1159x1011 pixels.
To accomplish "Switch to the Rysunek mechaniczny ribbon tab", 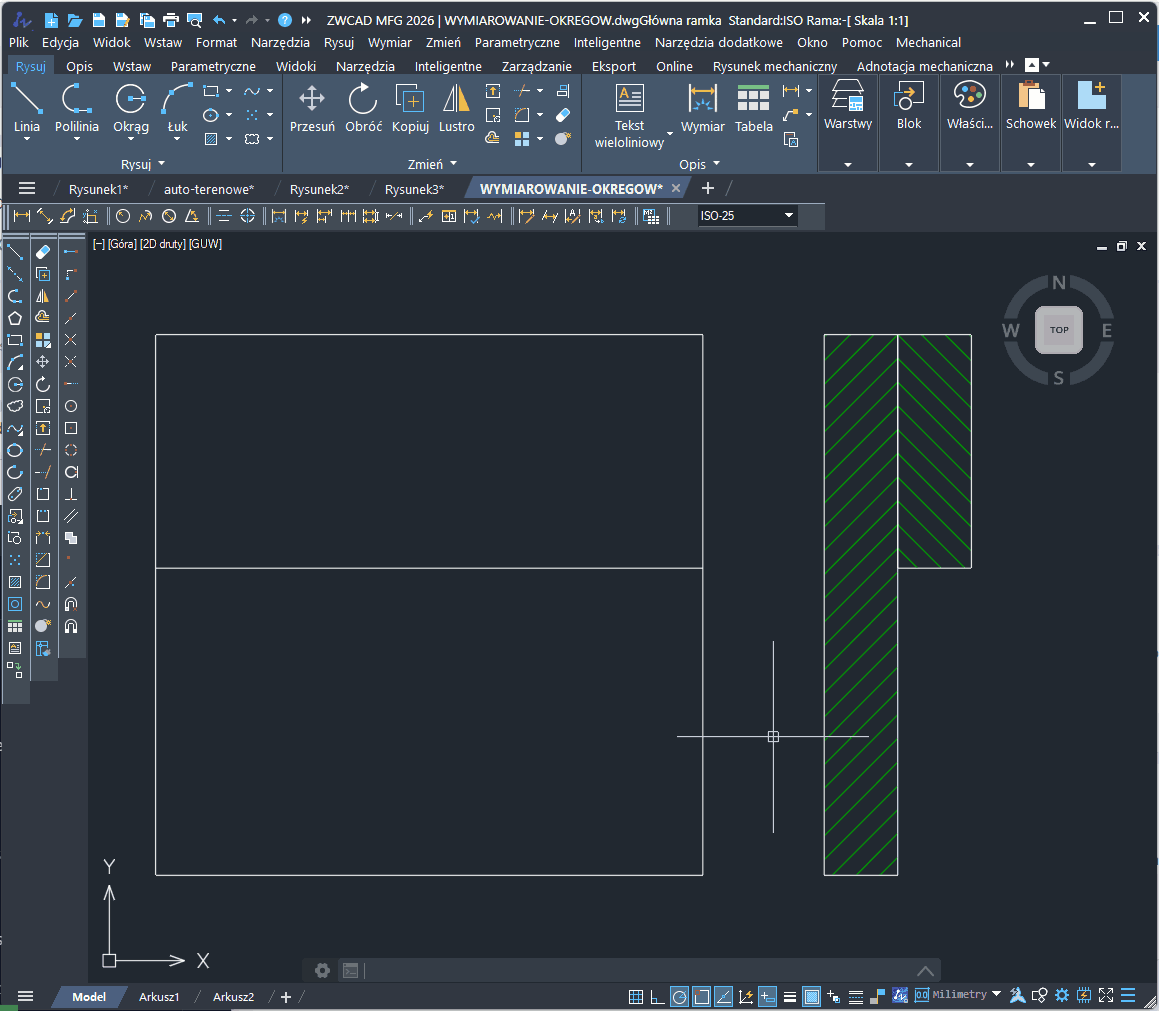I will [x=775, y=67].
